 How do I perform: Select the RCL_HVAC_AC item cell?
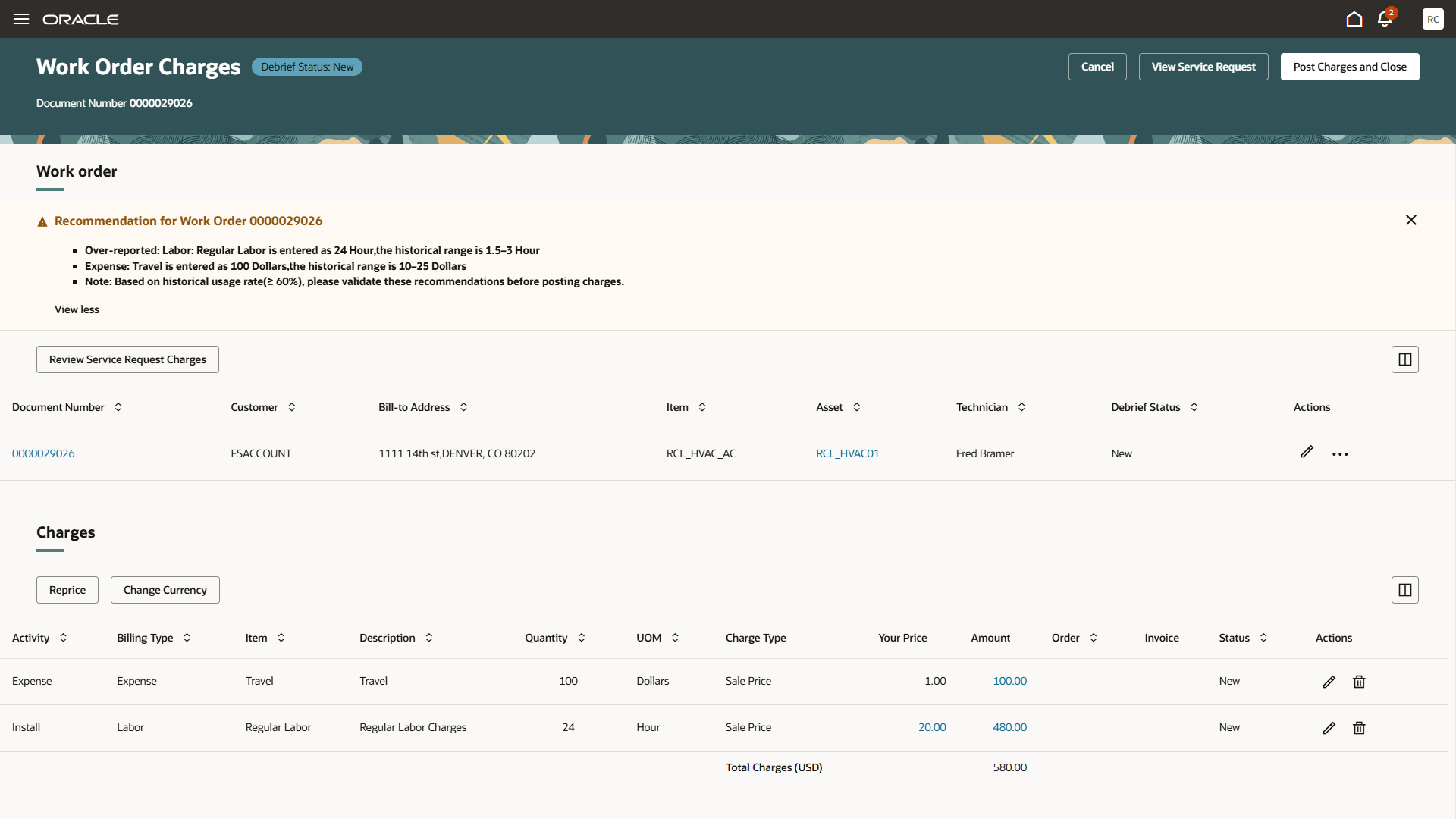[x=701, y=453]
